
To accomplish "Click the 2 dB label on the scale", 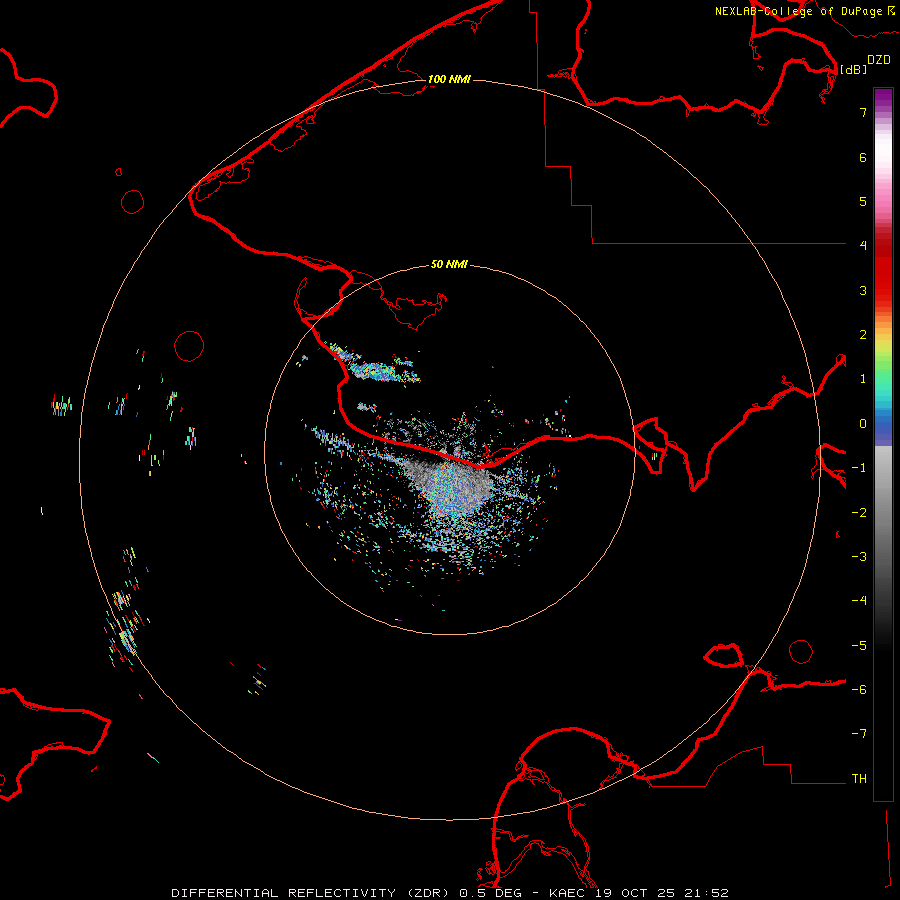I will (863, 335).
